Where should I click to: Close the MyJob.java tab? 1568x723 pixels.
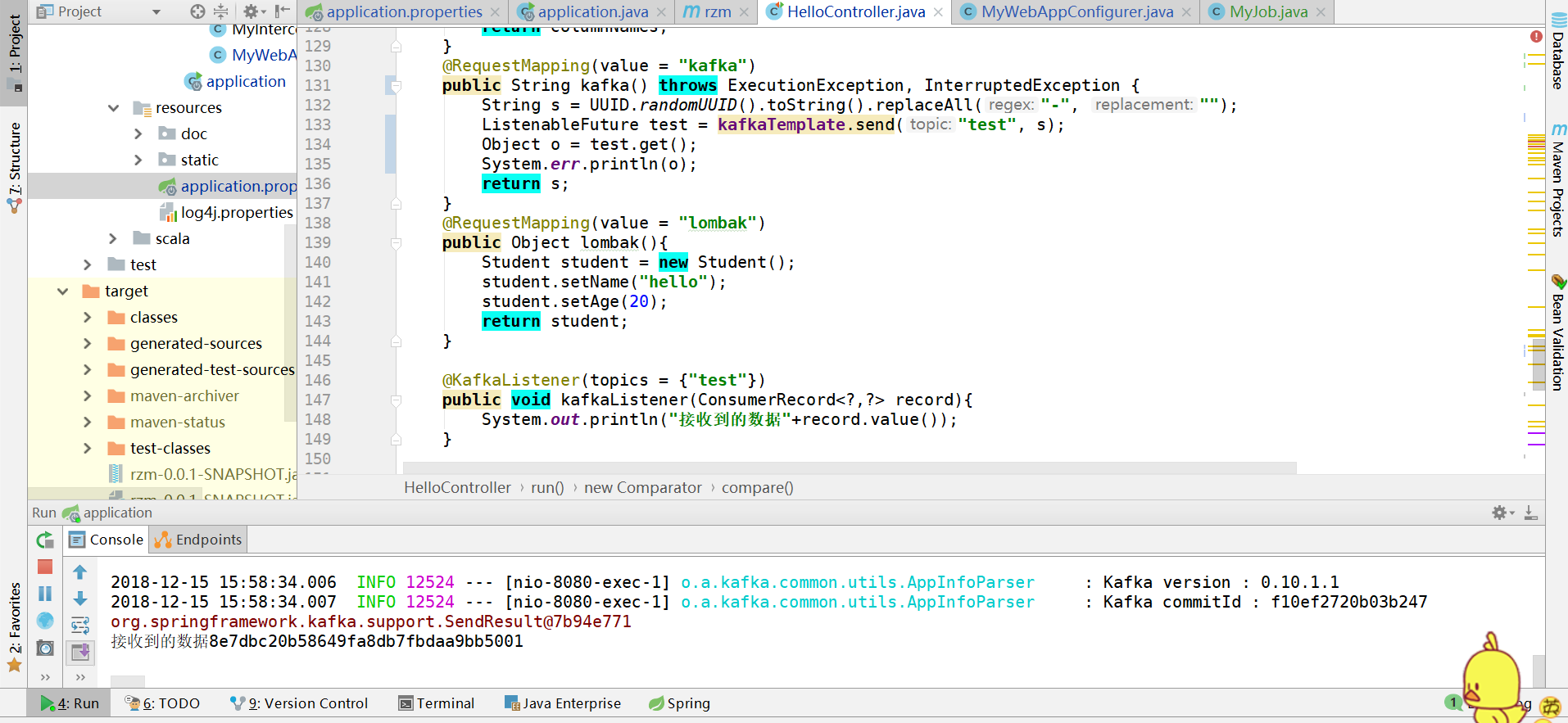[1321, 12]
